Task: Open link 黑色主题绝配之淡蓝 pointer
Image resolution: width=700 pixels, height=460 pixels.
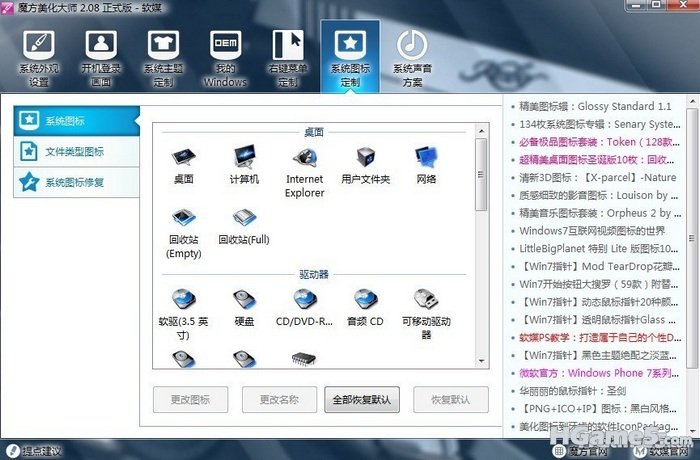Action: click(600, 355)
